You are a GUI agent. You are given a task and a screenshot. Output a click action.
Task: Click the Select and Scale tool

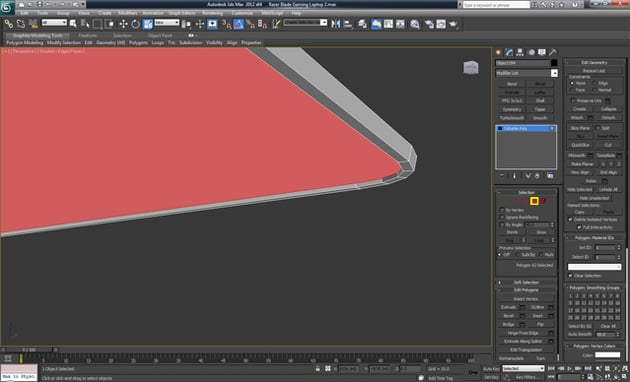(x=147, y=24)
